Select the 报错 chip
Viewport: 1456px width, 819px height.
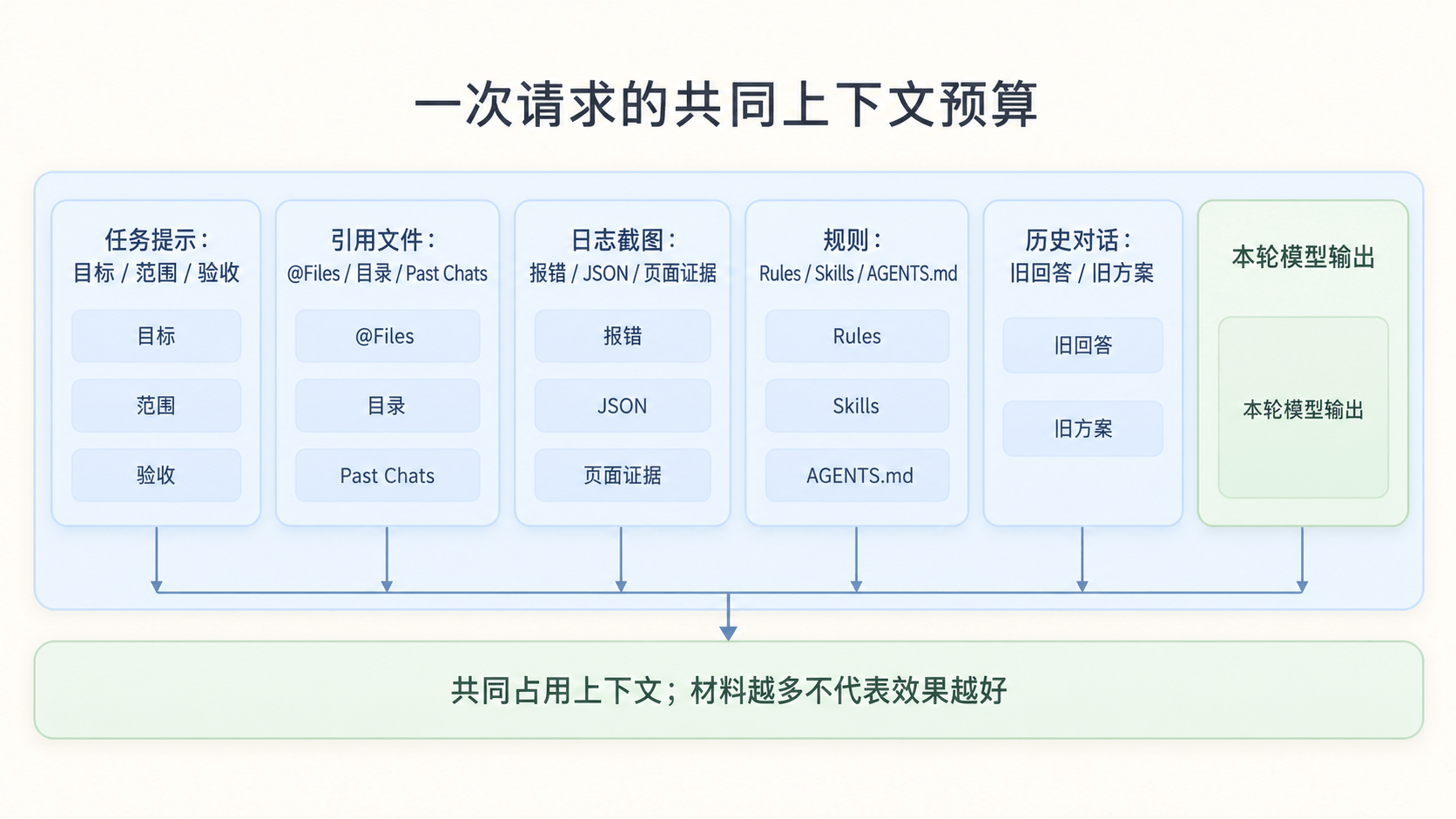[623, 336]
